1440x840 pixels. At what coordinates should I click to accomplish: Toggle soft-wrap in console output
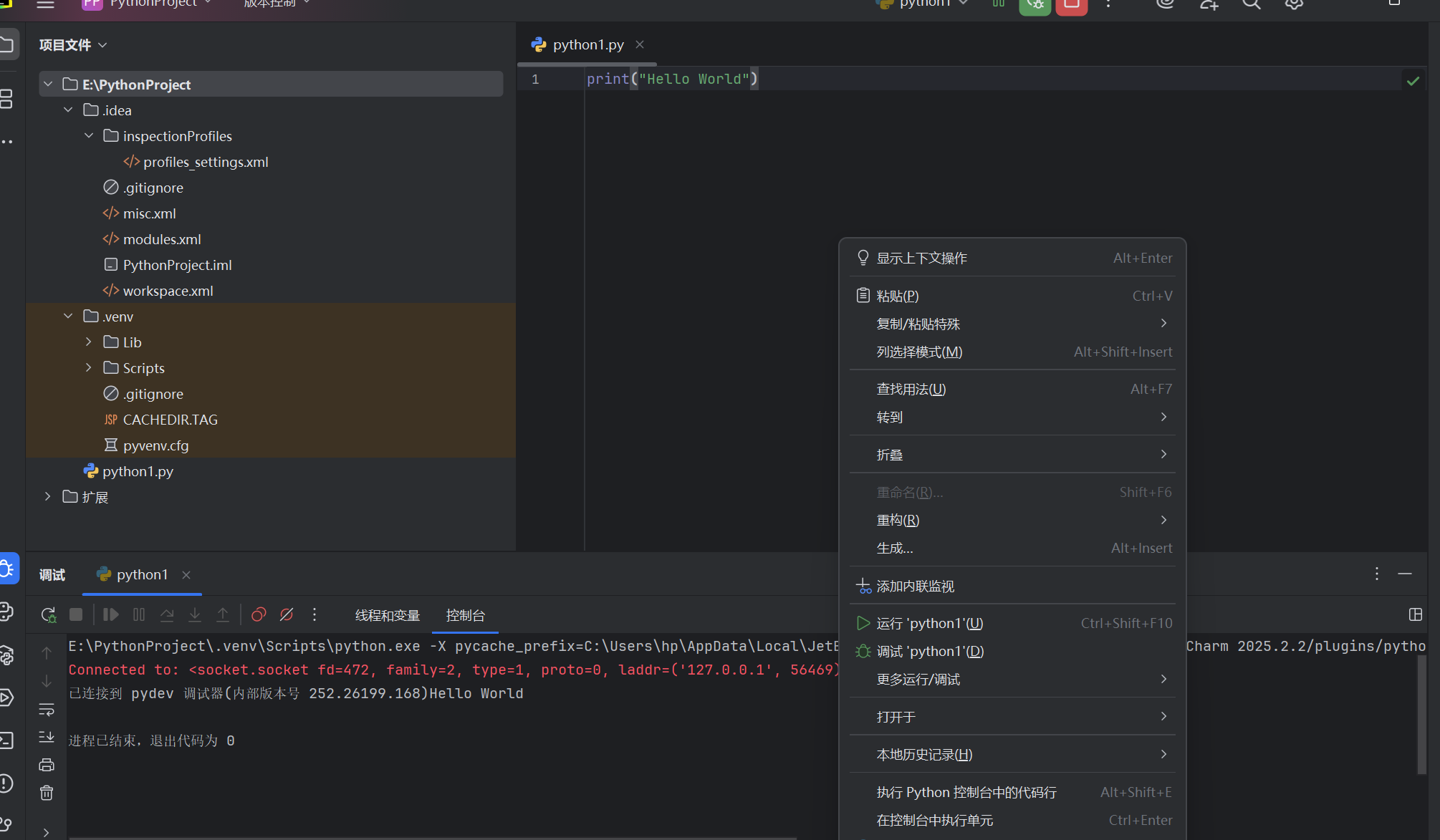tap(47, 709)
